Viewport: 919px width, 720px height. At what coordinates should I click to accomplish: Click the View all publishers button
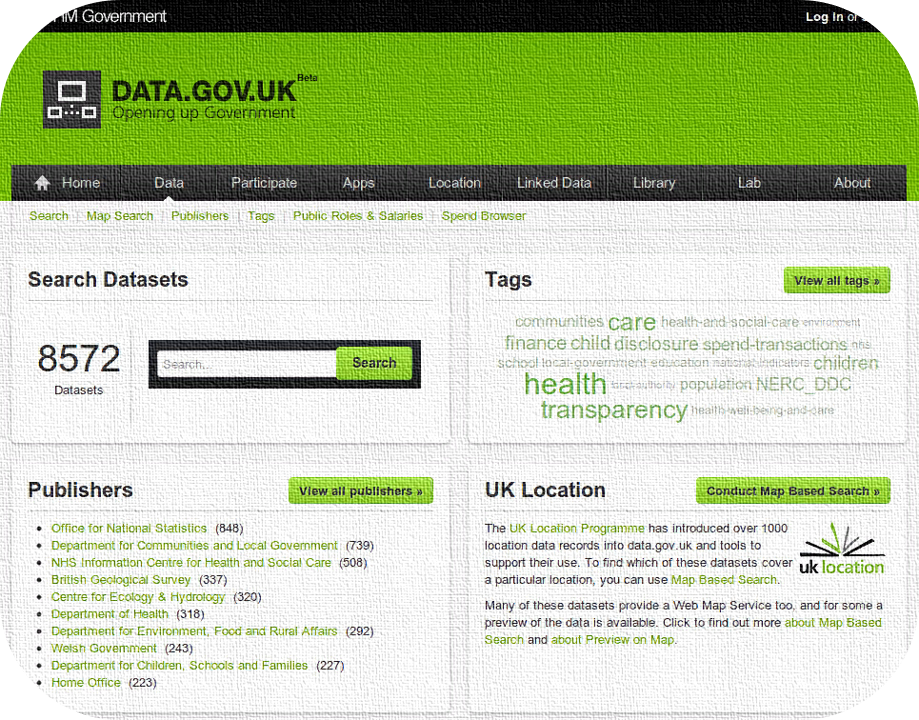360,491
